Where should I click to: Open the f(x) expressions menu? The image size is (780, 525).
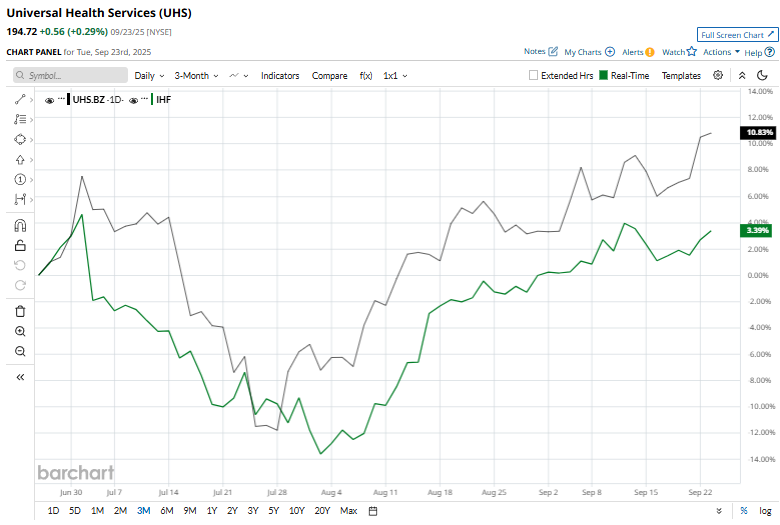pos(366,76)
